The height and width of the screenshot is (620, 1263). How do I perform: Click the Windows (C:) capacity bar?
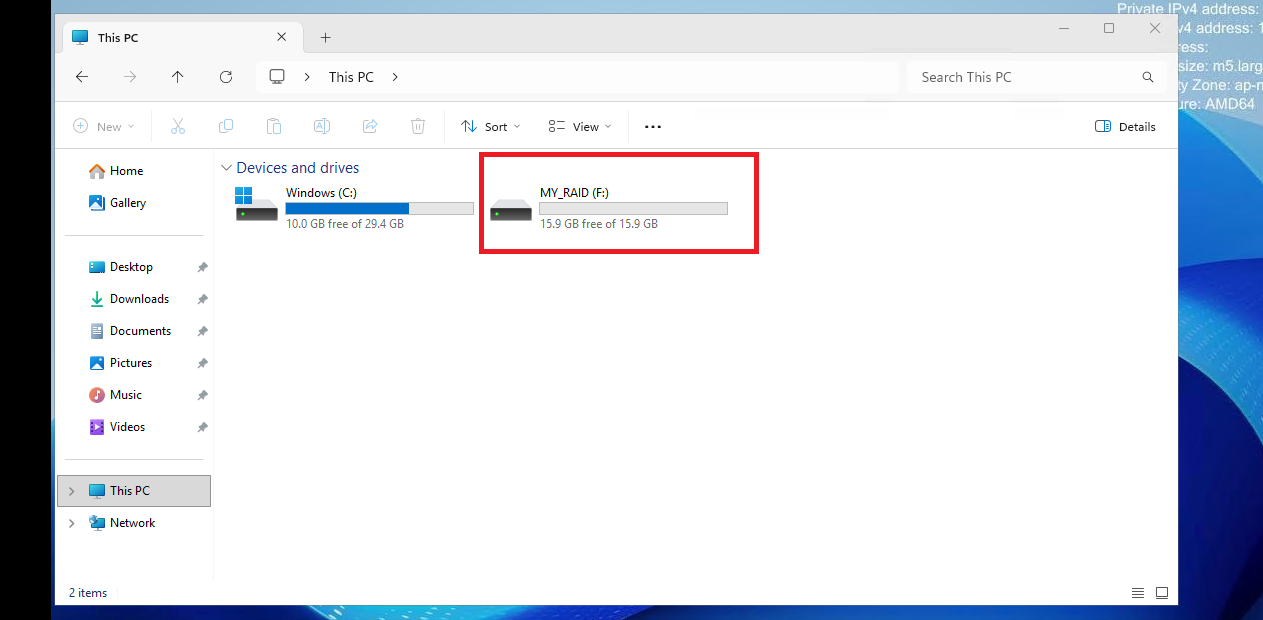click(x=379, y=208)
